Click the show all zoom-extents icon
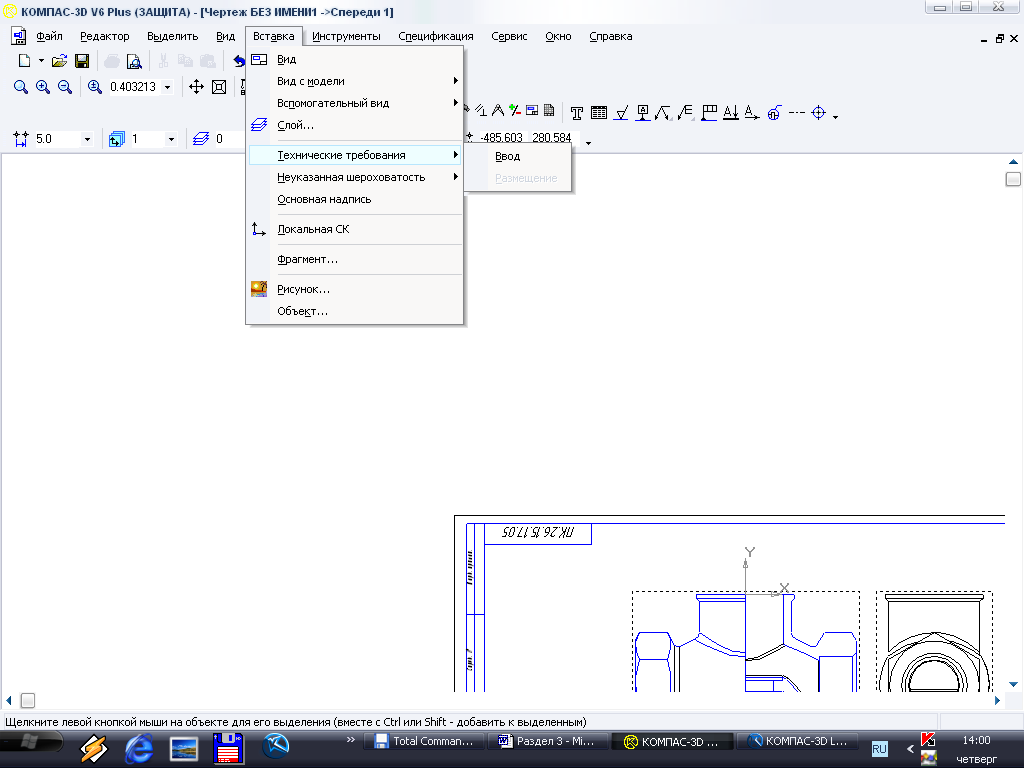Viewport: 1024px width, 768px height. point(219,87)
